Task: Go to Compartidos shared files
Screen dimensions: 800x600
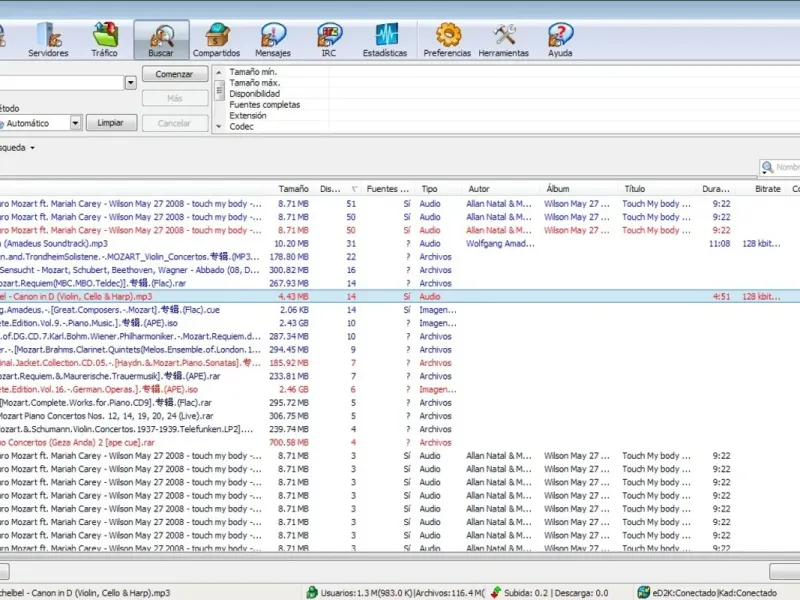Action: click(216, 40)
